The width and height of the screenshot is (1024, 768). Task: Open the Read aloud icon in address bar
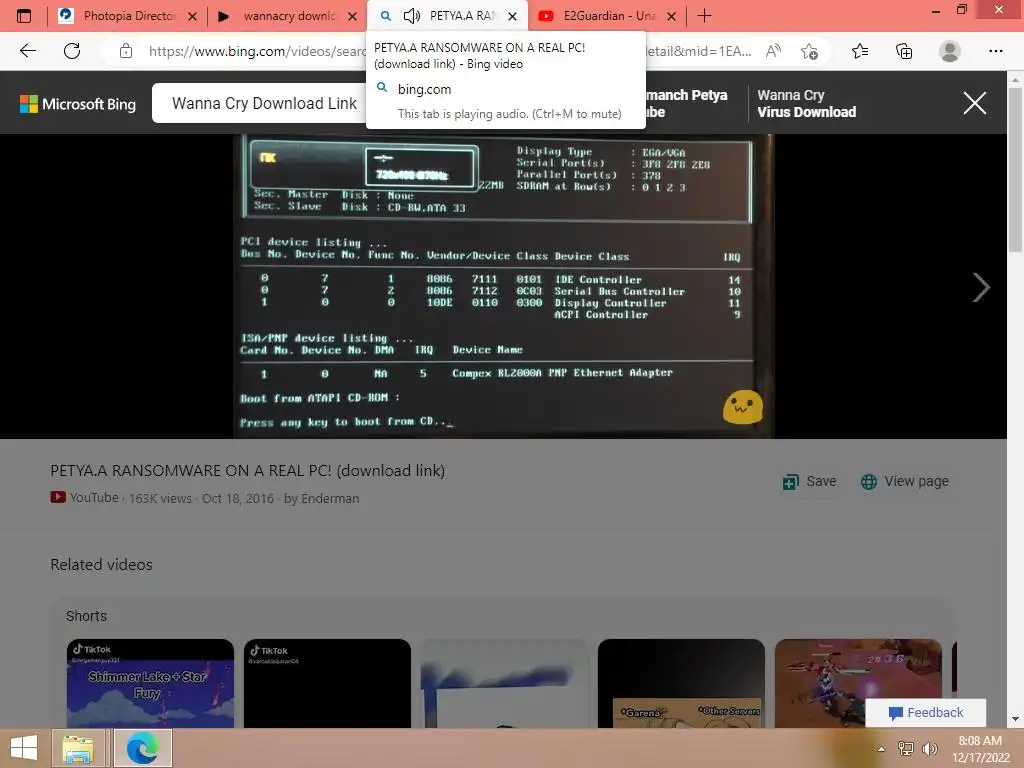pyautogui.click(x=773, y=51)
